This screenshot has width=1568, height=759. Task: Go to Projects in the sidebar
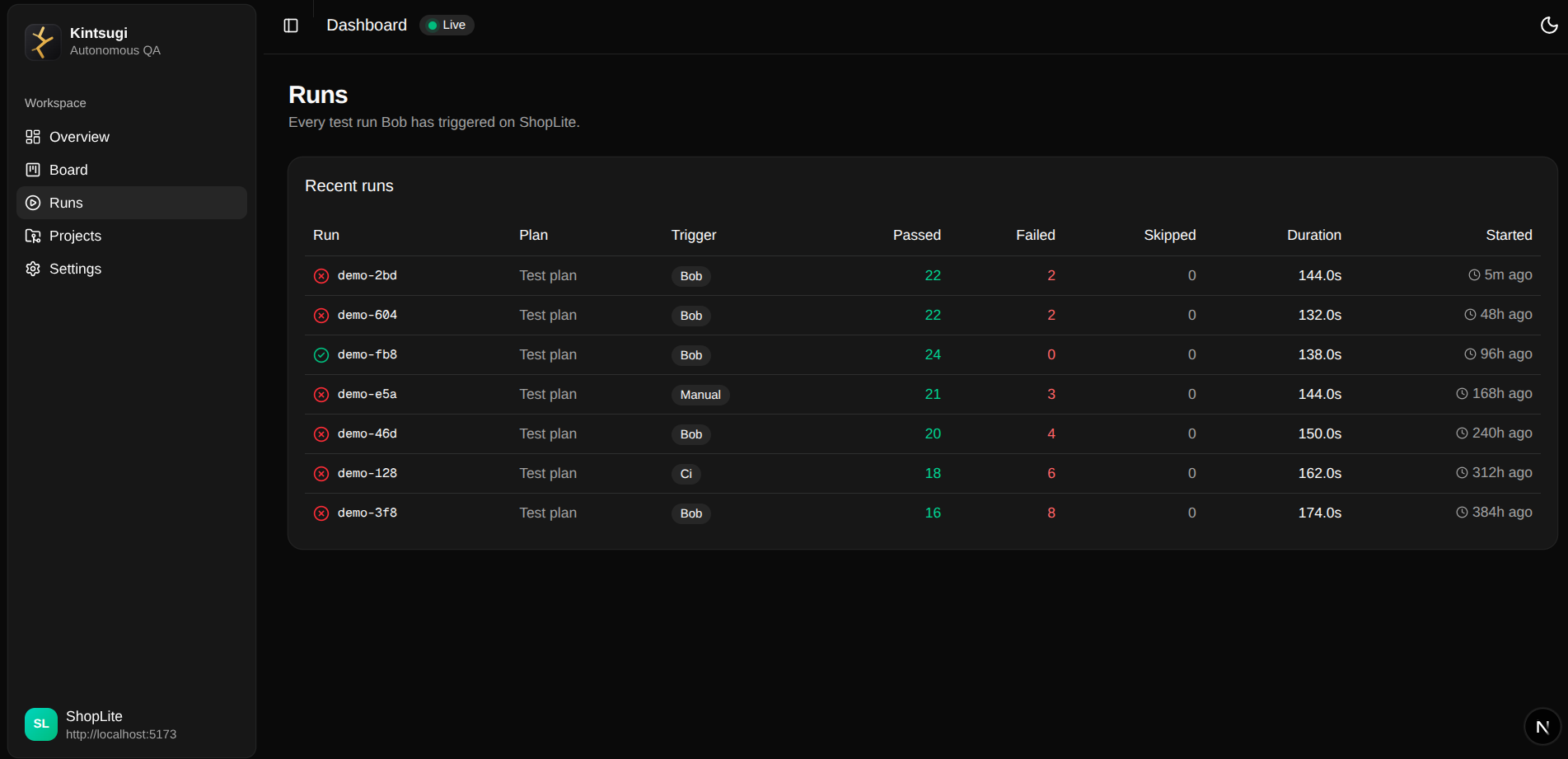click(132, 236)
